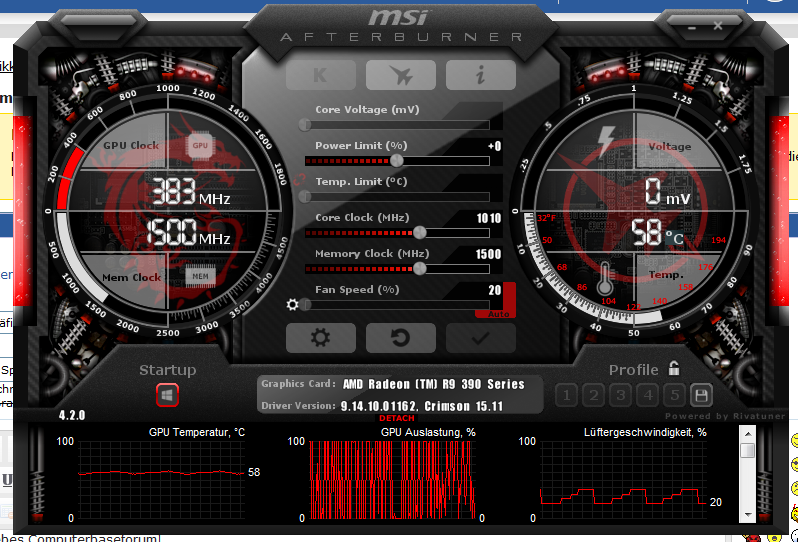
Task: Toggle the Fan Speed Auto button
Action: (499, 315)
